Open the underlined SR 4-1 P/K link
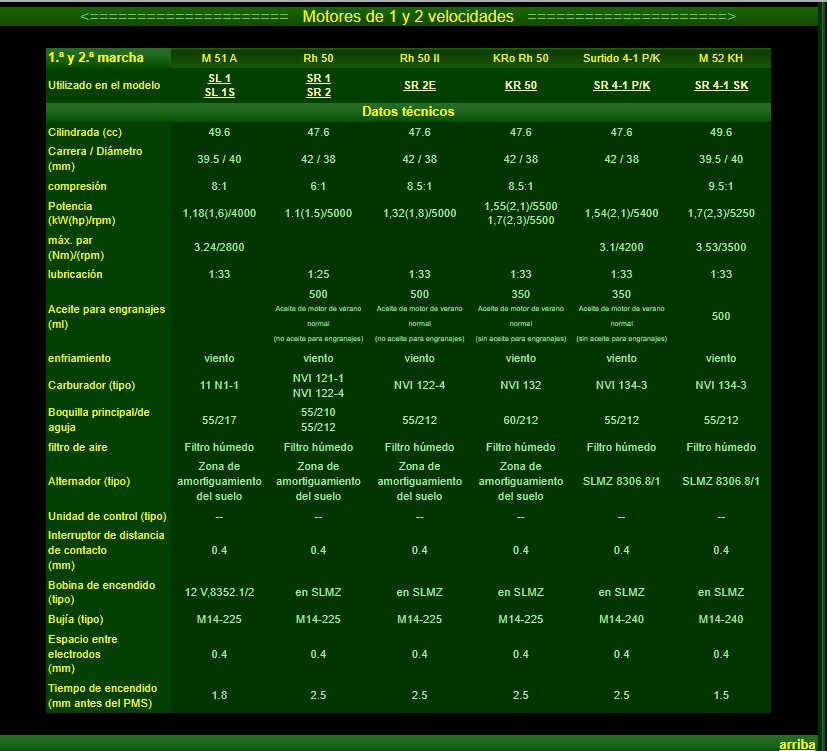827x751 pixels. pyautogui.click(x=621, y=85)
